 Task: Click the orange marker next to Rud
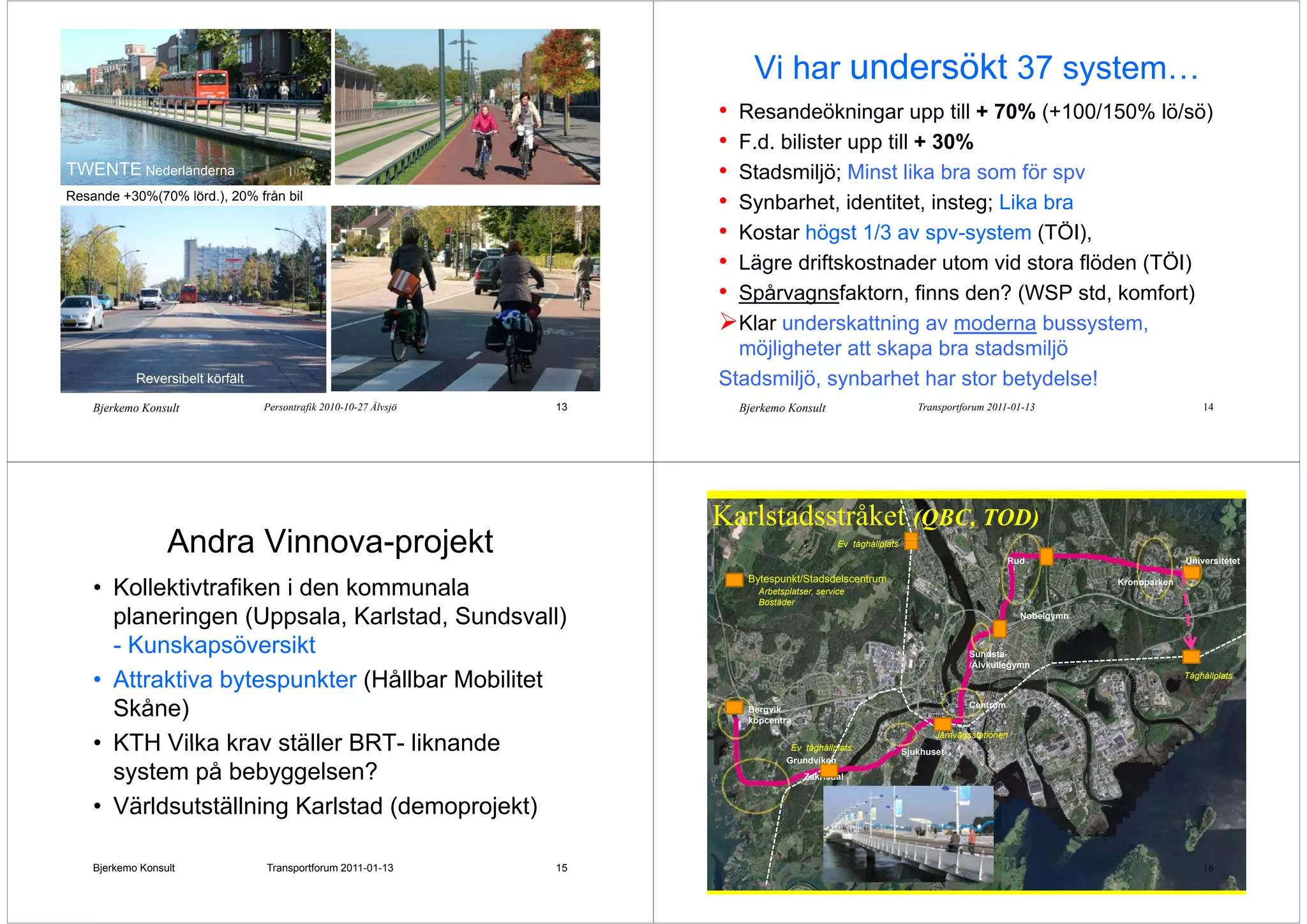point(1047,557)
